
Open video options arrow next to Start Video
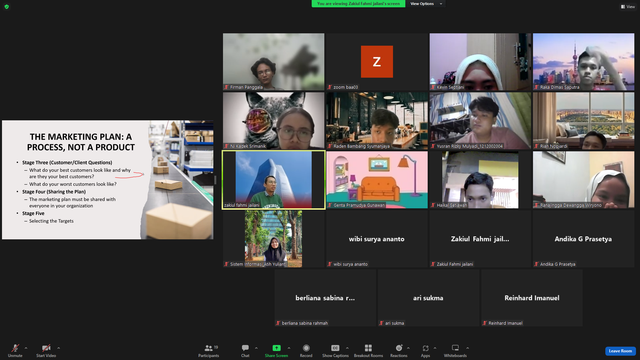58,348
